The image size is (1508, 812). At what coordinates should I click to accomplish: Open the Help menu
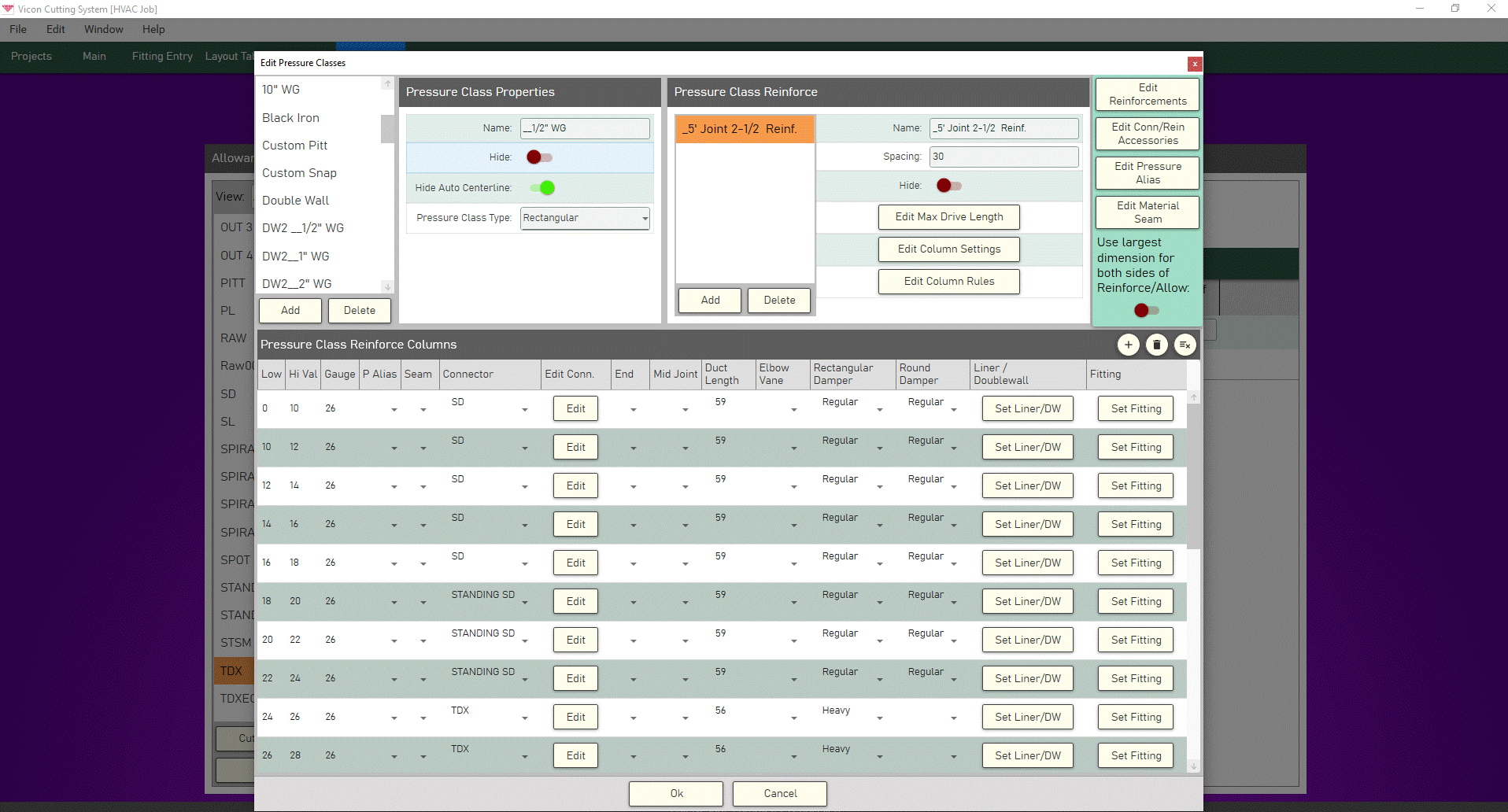pos(153,29)
